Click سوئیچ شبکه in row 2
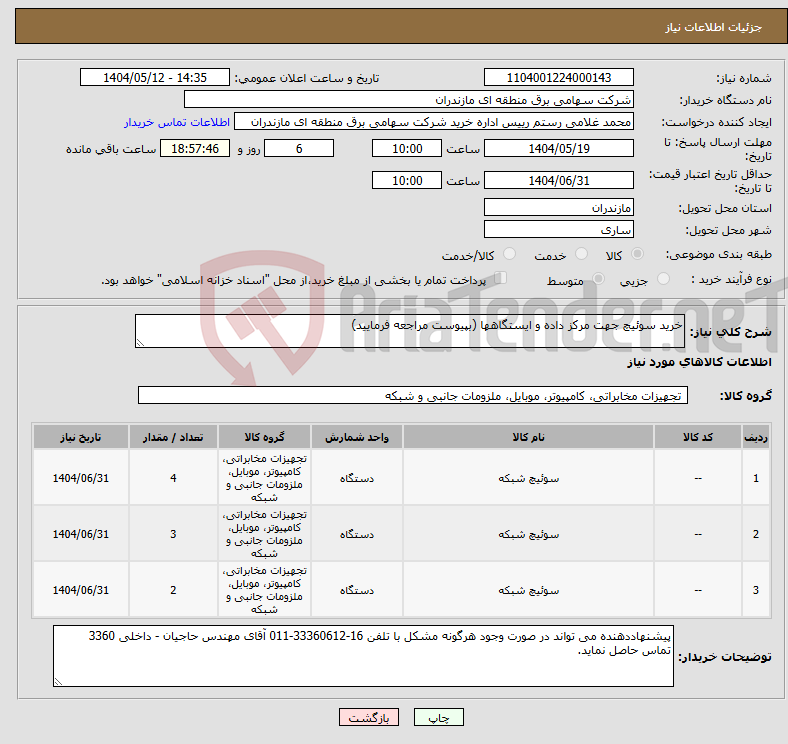788x744 pixels. tap(528, 534)
